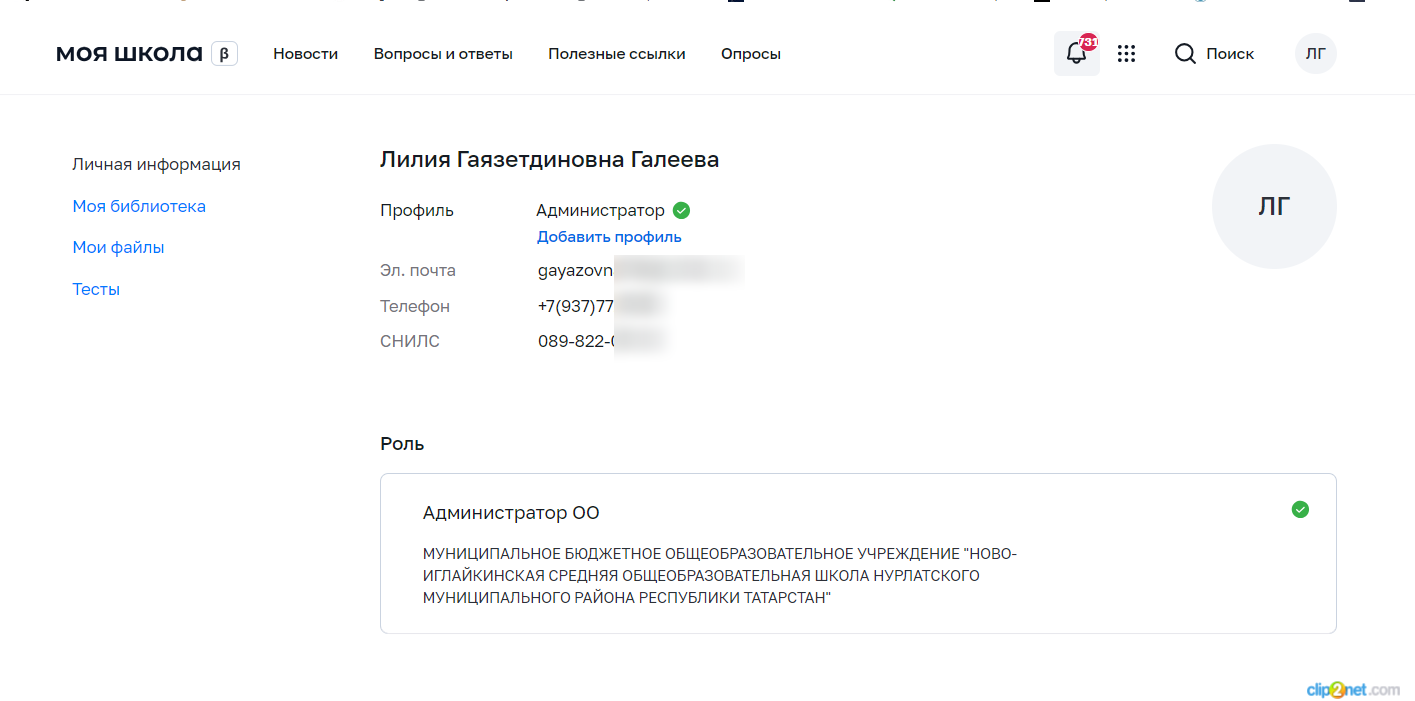Go to Мои файлы in the sidebar
Viewport: 1415px width, 701px height.
point(118,248)
